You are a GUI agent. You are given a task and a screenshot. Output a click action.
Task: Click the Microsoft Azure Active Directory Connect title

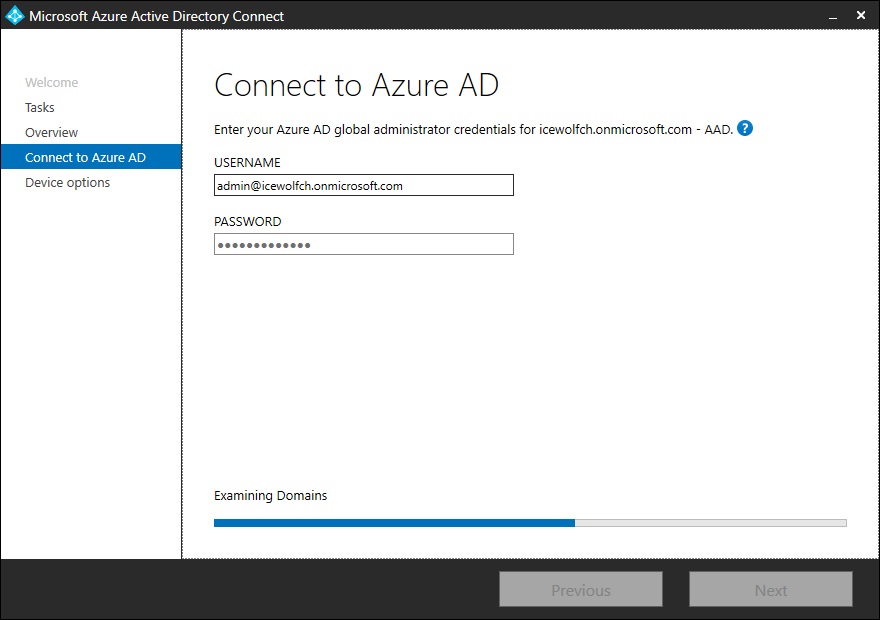pyautogui.click(x=157, y=16)
